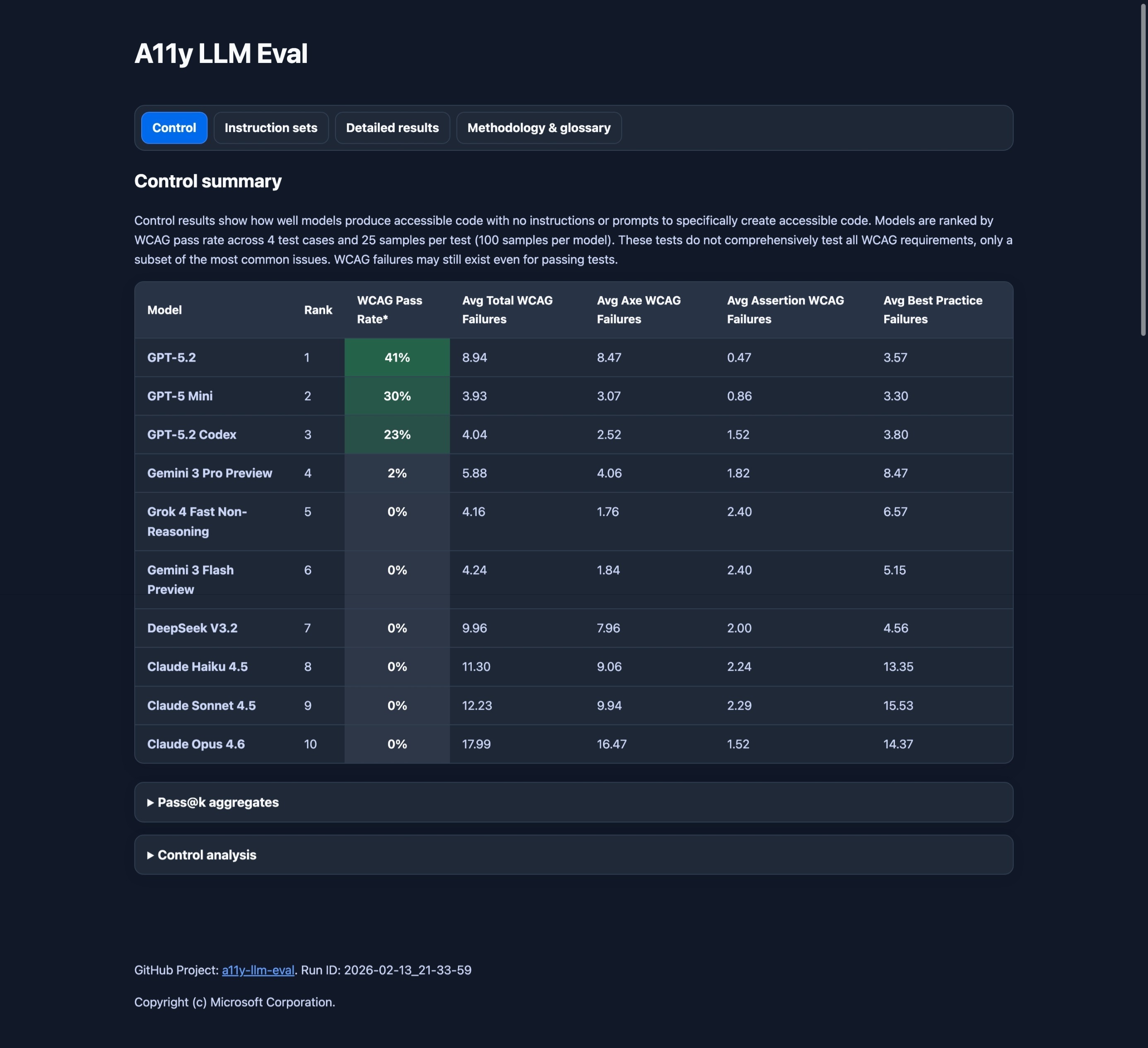
Task: Click the 3.57 best practice value
Action: pyautogui.click(x=895, y=357)
